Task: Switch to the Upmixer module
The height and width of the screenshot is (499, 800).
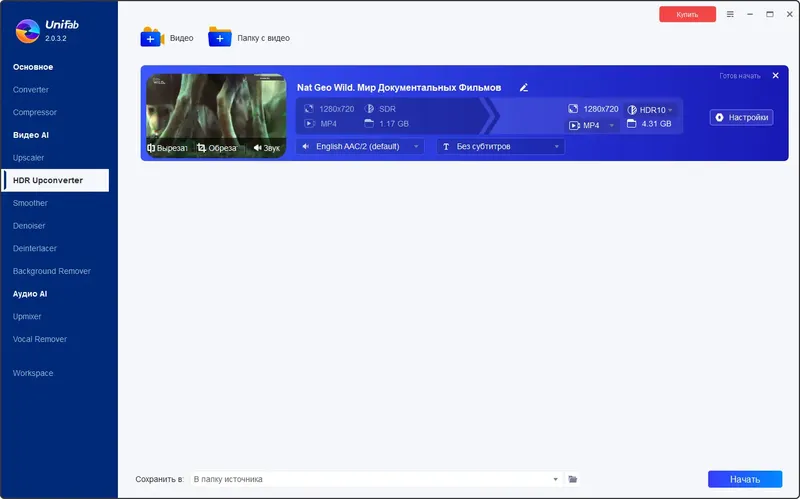Action: point(27,316)
